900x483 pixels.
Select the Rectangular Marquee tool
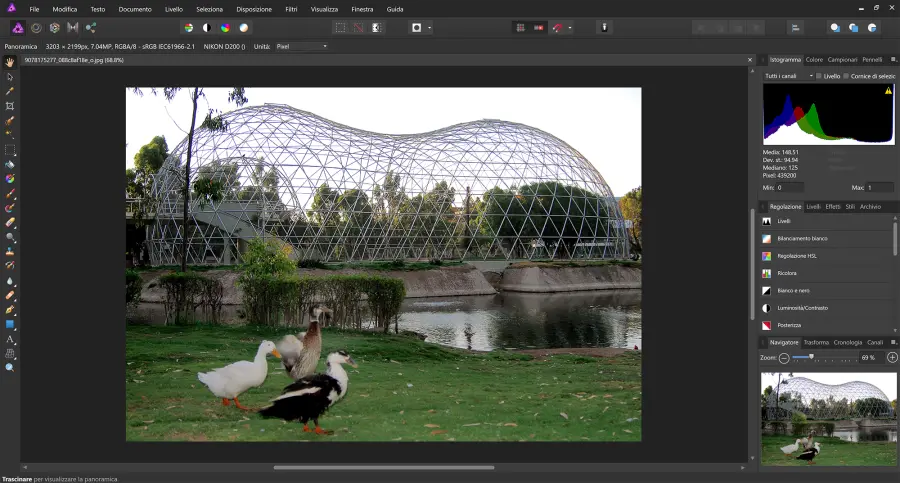coord(10,150)
